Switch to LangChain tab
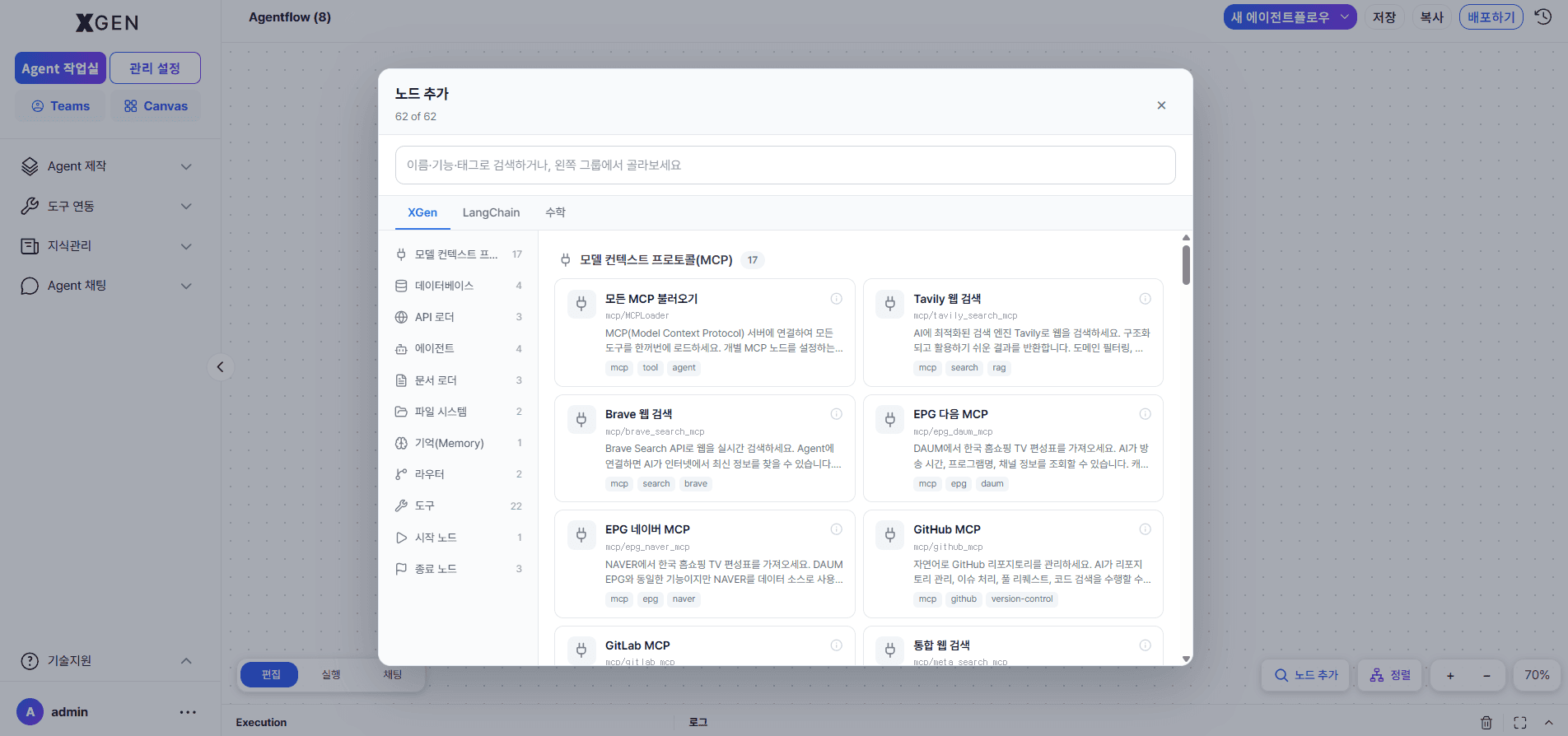The height and width of the screenshot is (736, 1568). pyautogui.click(x=491, y=212)
